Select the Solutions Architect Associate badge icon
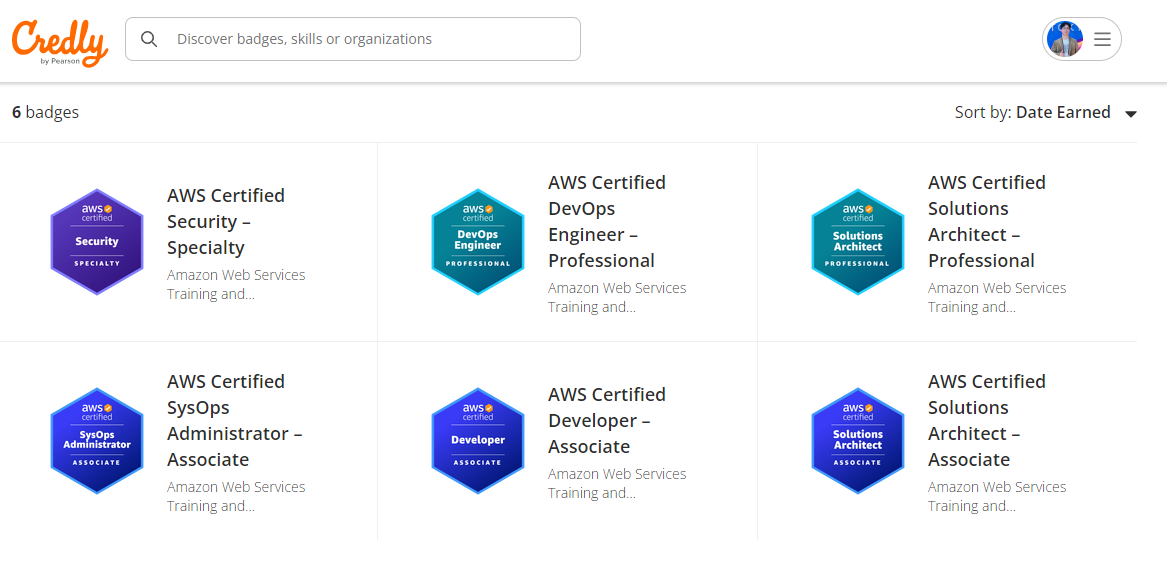 click(x=857, y=441)
